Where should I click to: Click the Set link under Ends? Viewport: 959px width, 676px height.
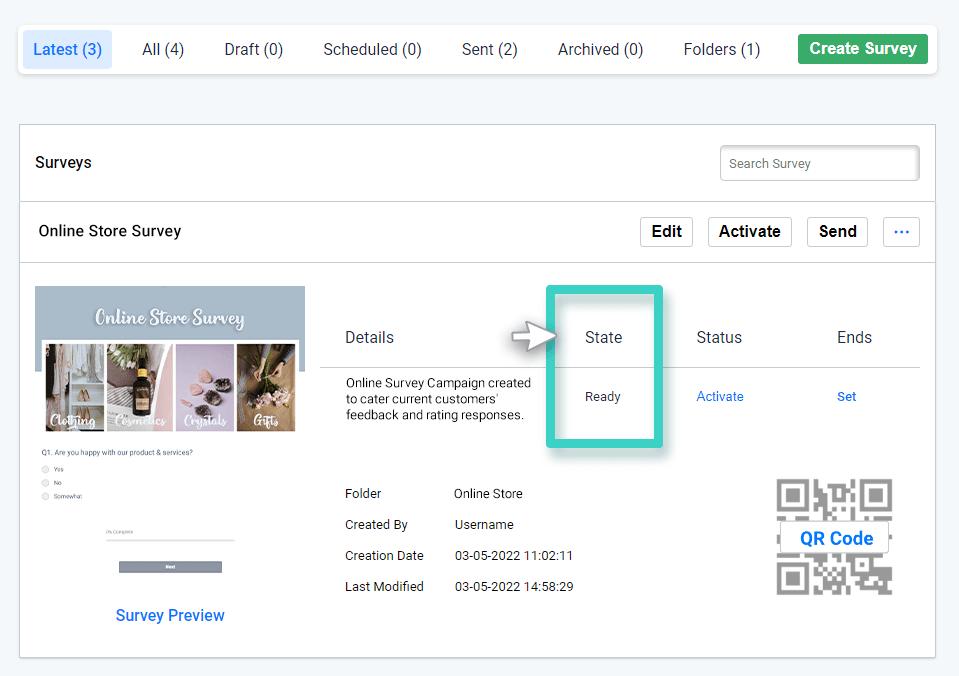(x=846, y=396)
